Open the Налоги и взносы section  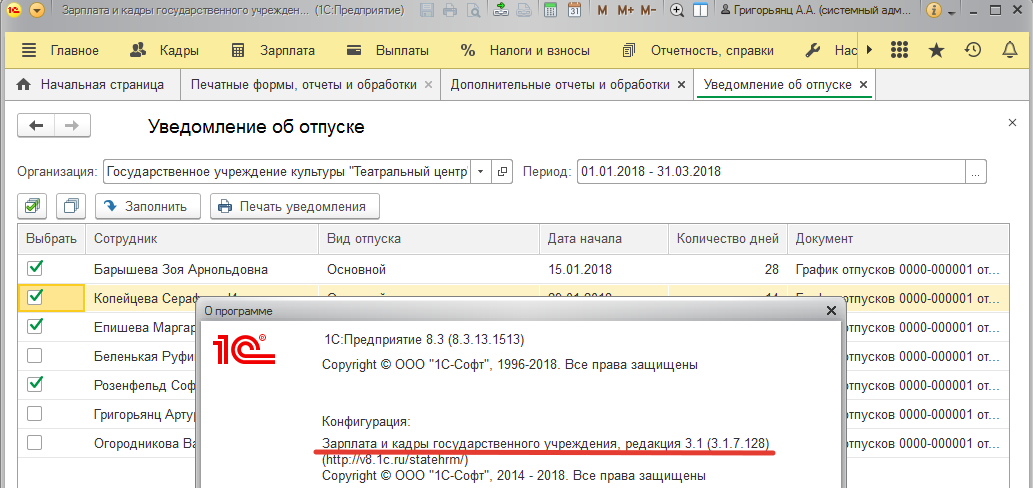[x=525, y=51]
